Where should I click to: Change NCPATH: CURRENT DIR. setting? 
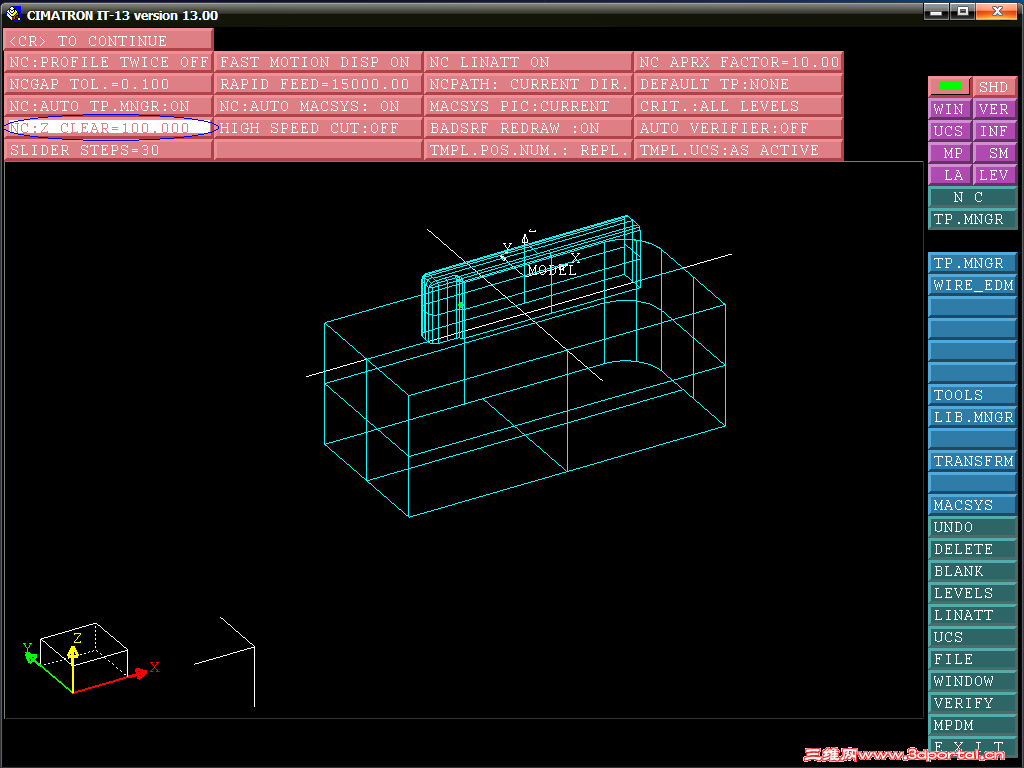point(528,84)
